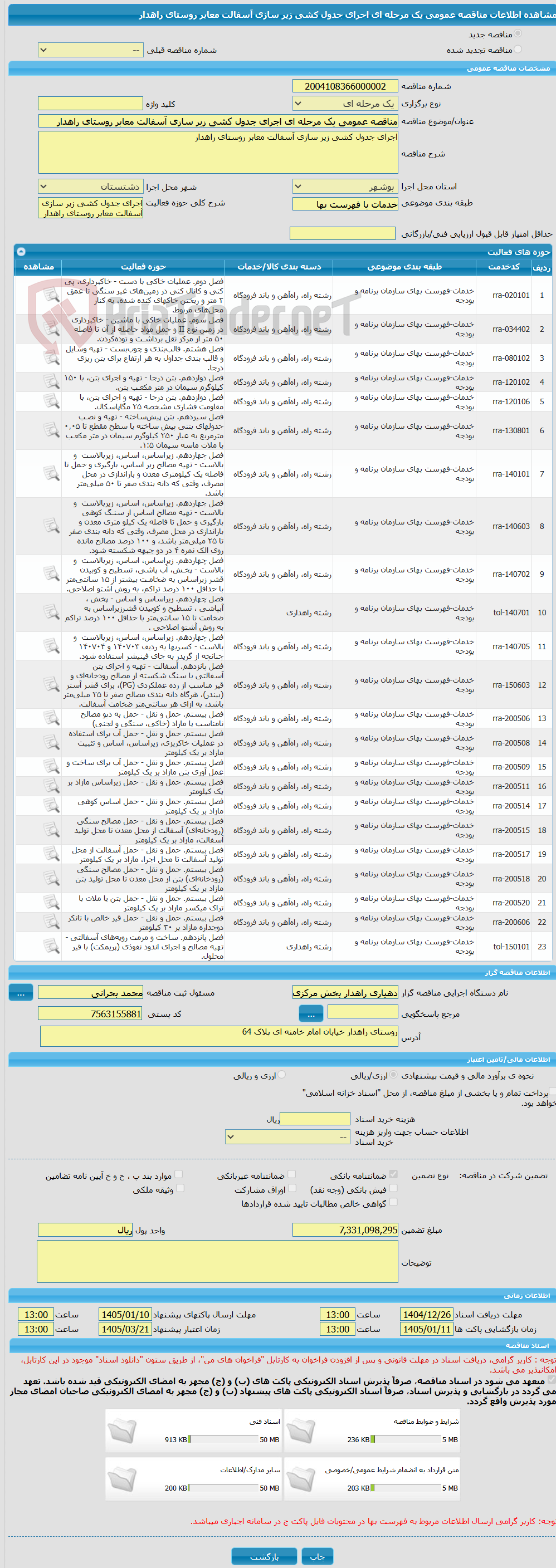Open متن قرارداد folder icon
The image size is (556, 1568).
click(301, 1479)
